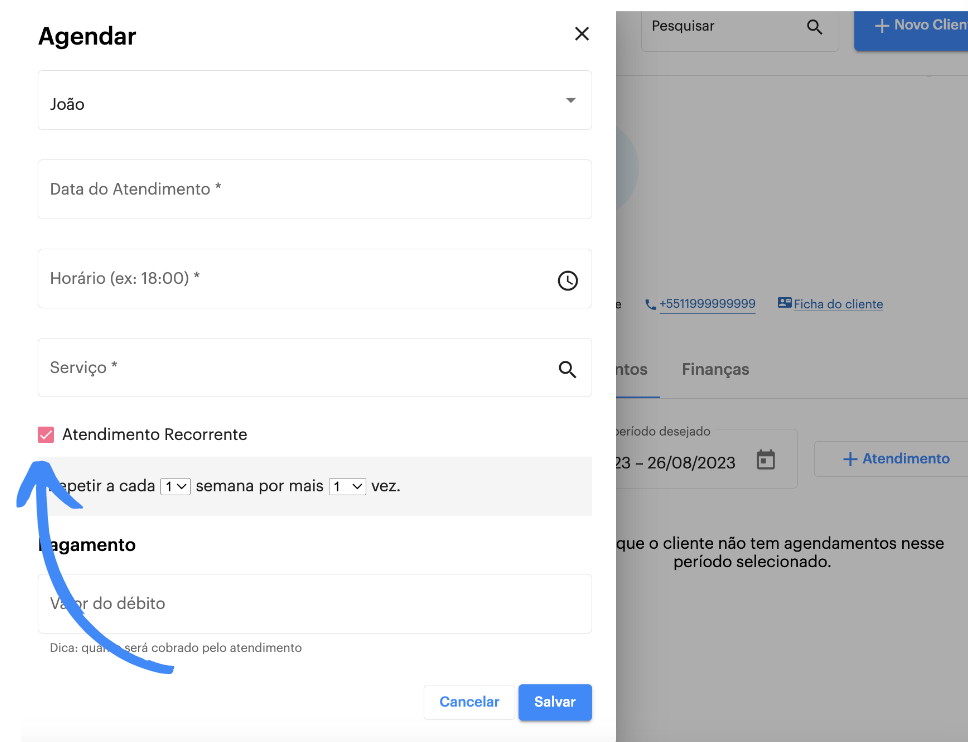The image size is (968, 742).
Task: Open the week interval dropdown
Action: [x=175, y=486]
